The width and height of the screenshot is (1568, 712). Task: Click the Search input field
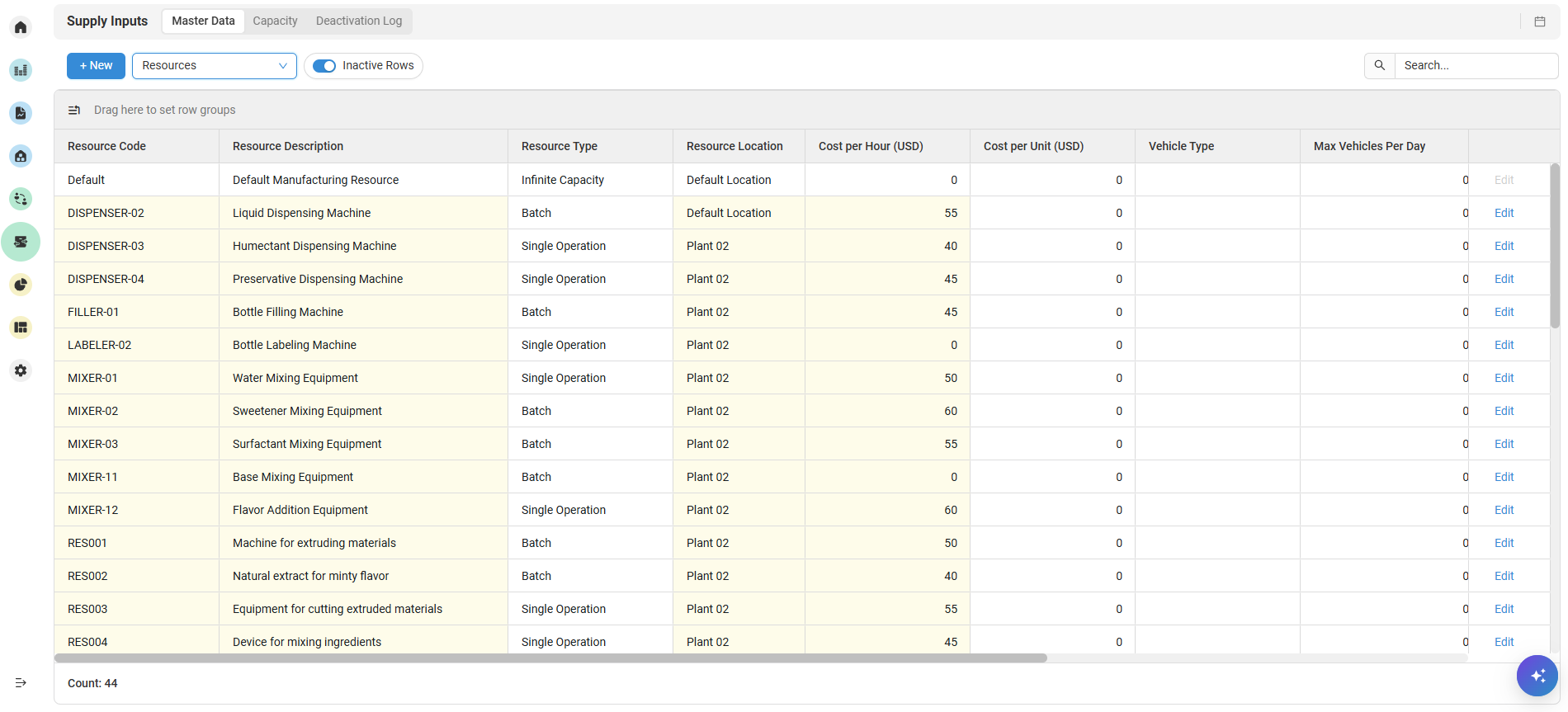(1475, 66)
